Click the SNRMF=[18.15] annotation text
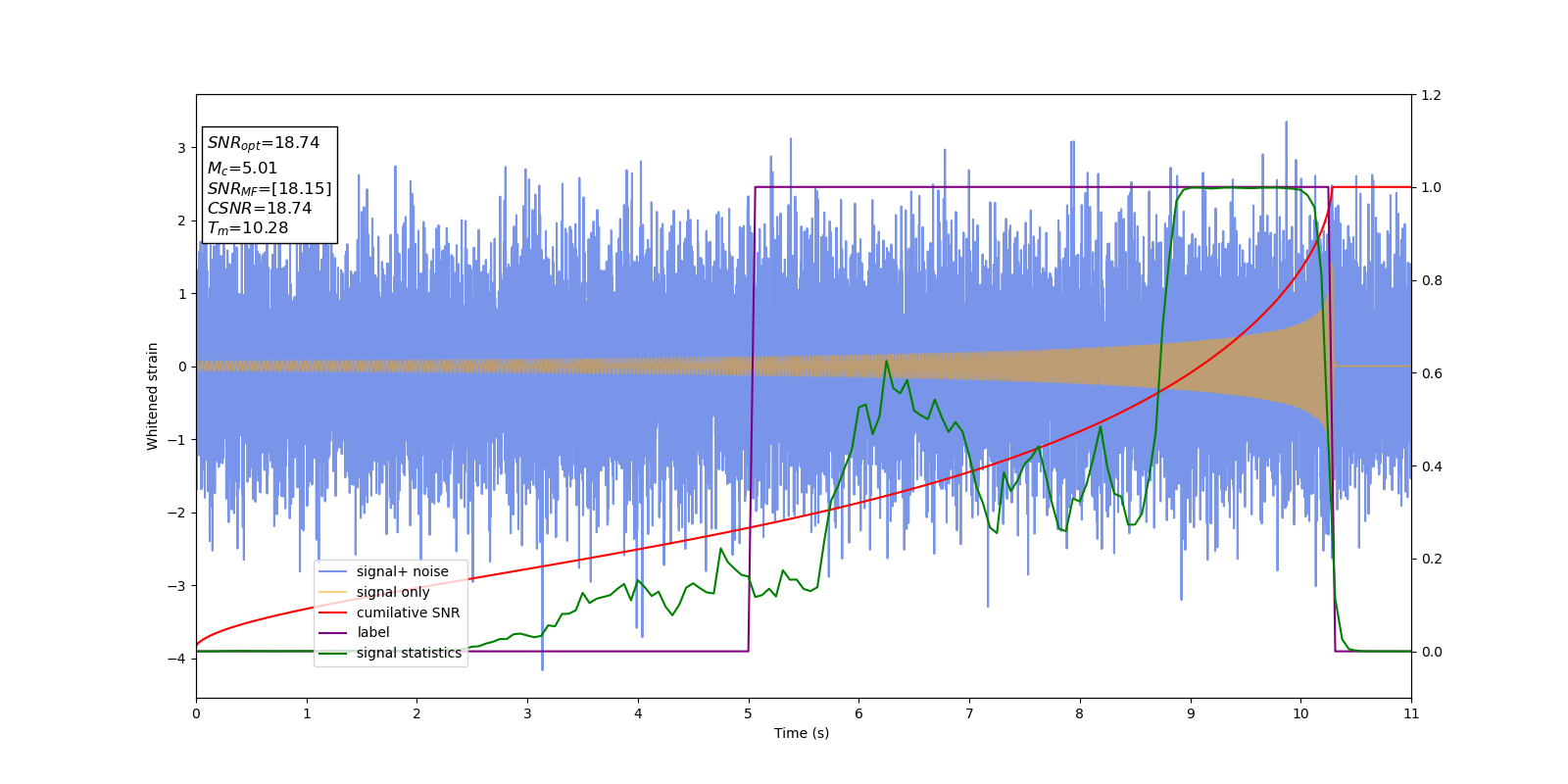 (269, 188)
